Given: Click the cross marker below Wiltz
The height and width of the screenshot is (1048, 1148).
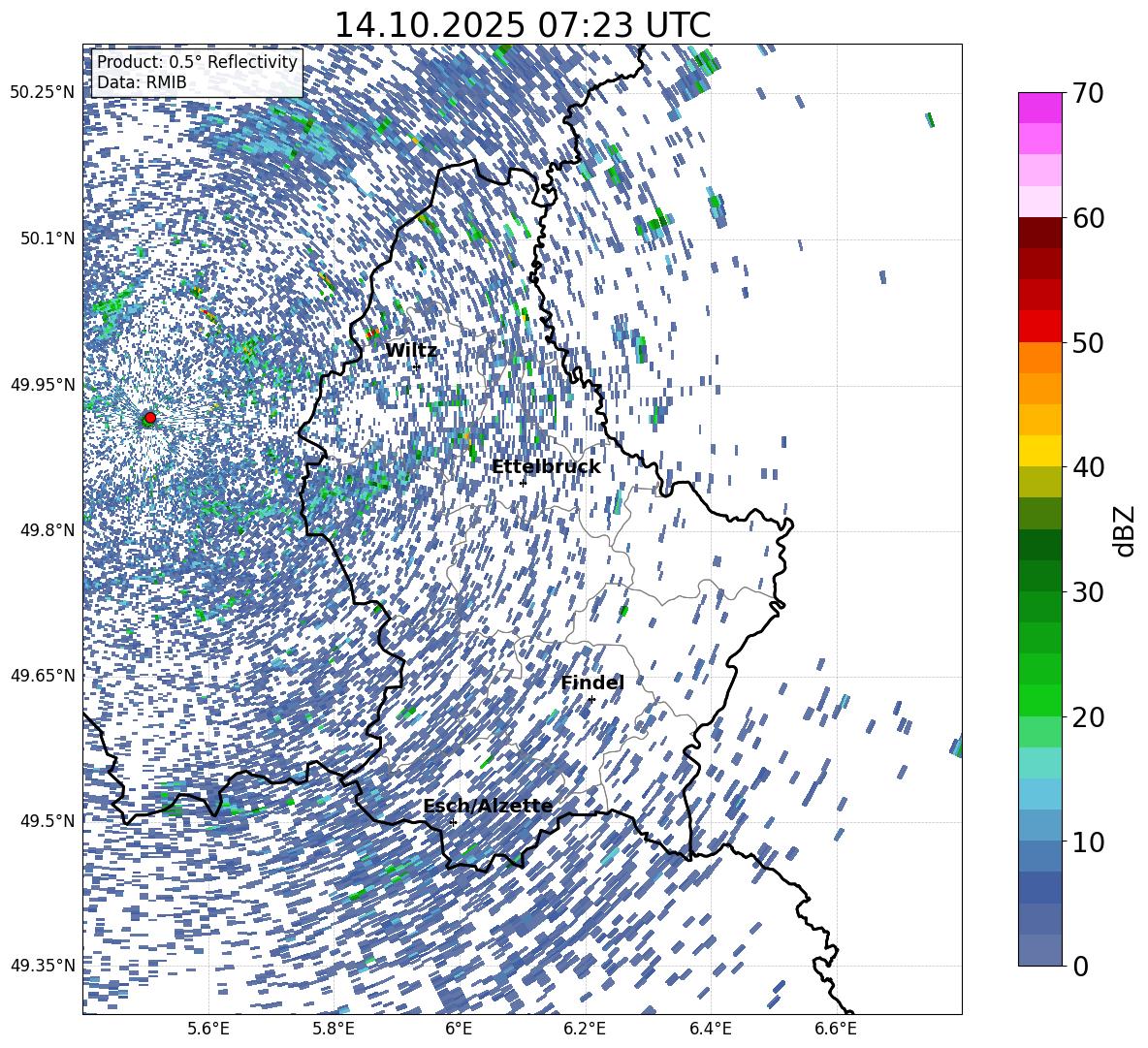Looking at the screenshot, I should (x=416, y=366).
